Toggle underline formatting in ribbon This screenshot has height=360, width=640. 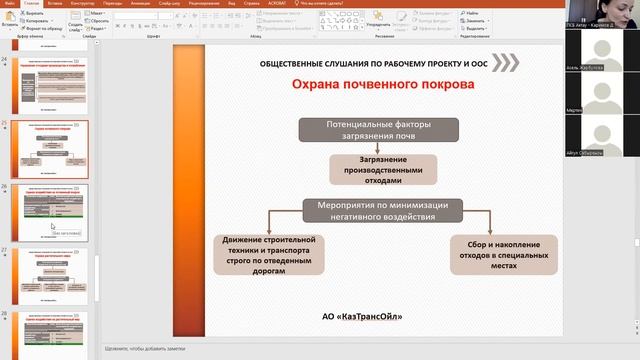132,26
